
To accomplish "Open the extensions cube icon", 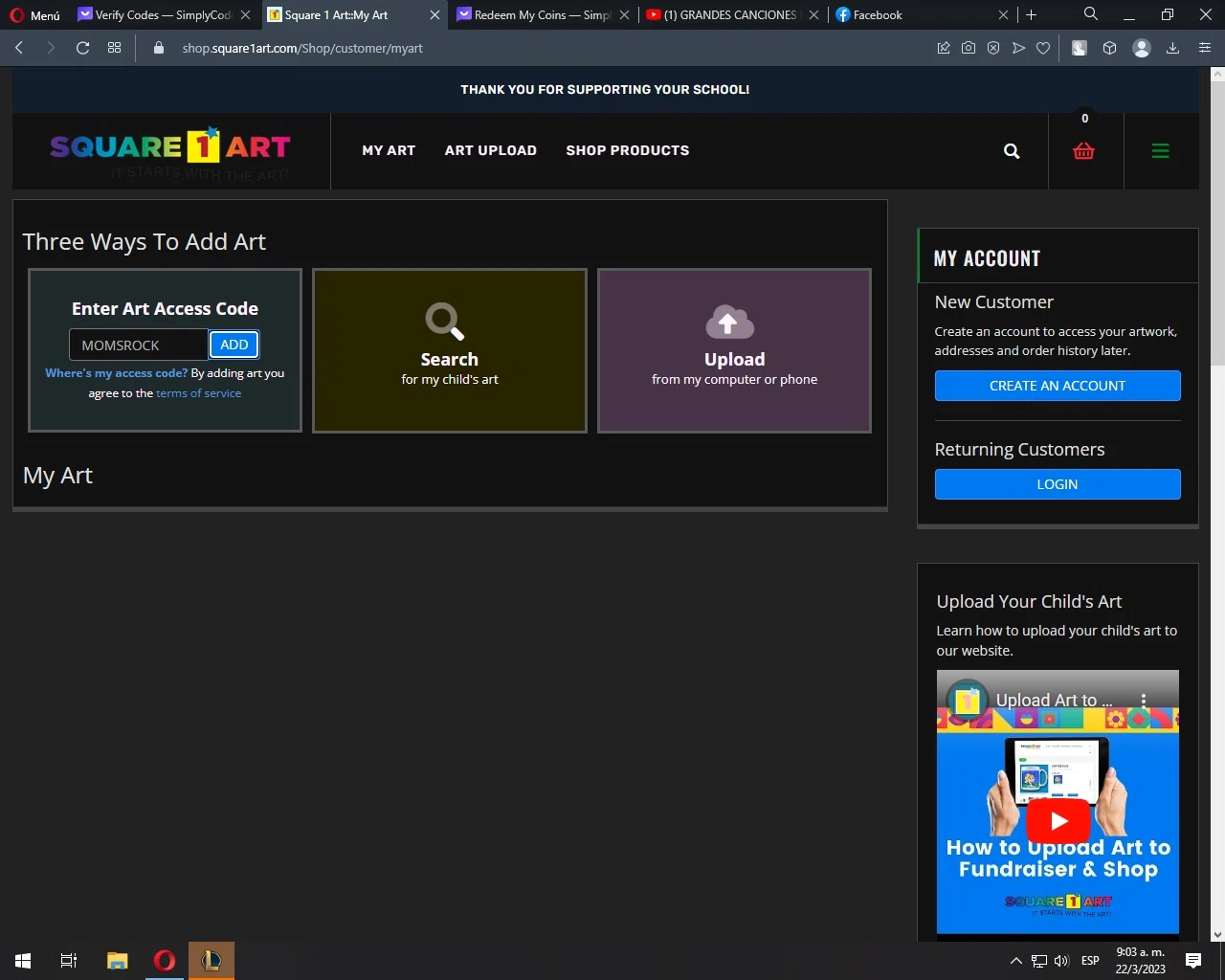I will click(x=1110, y=48).
